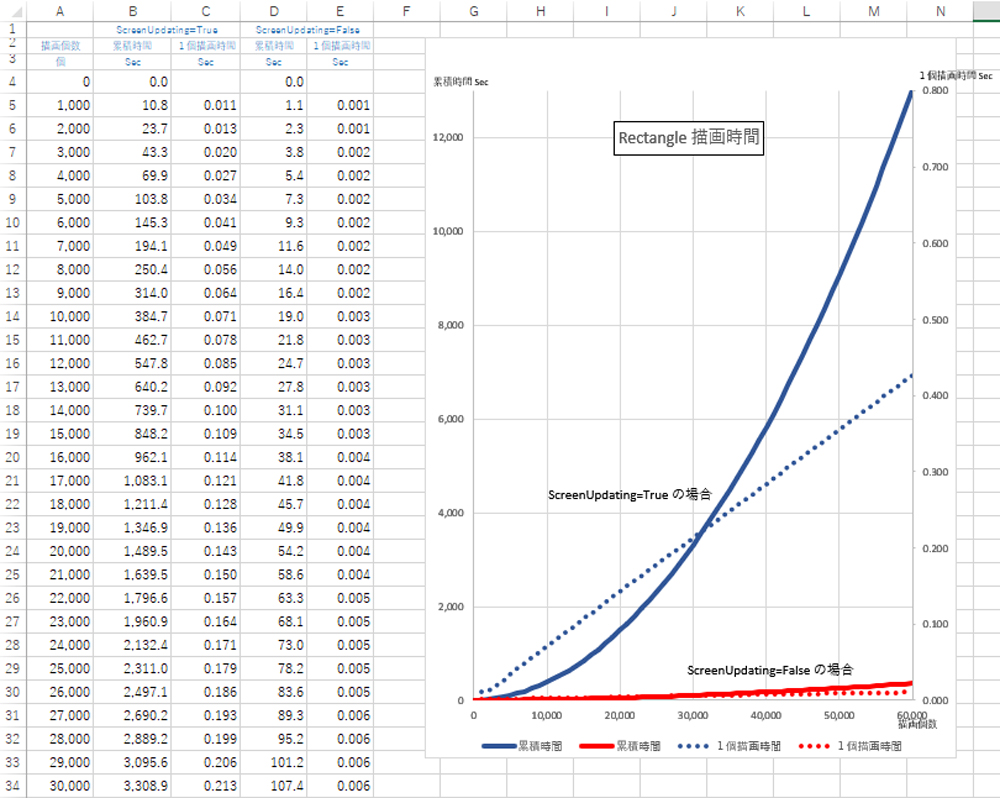Select the column F header
Viewport: 1000px width, 798px height.
tap(406, 11)
